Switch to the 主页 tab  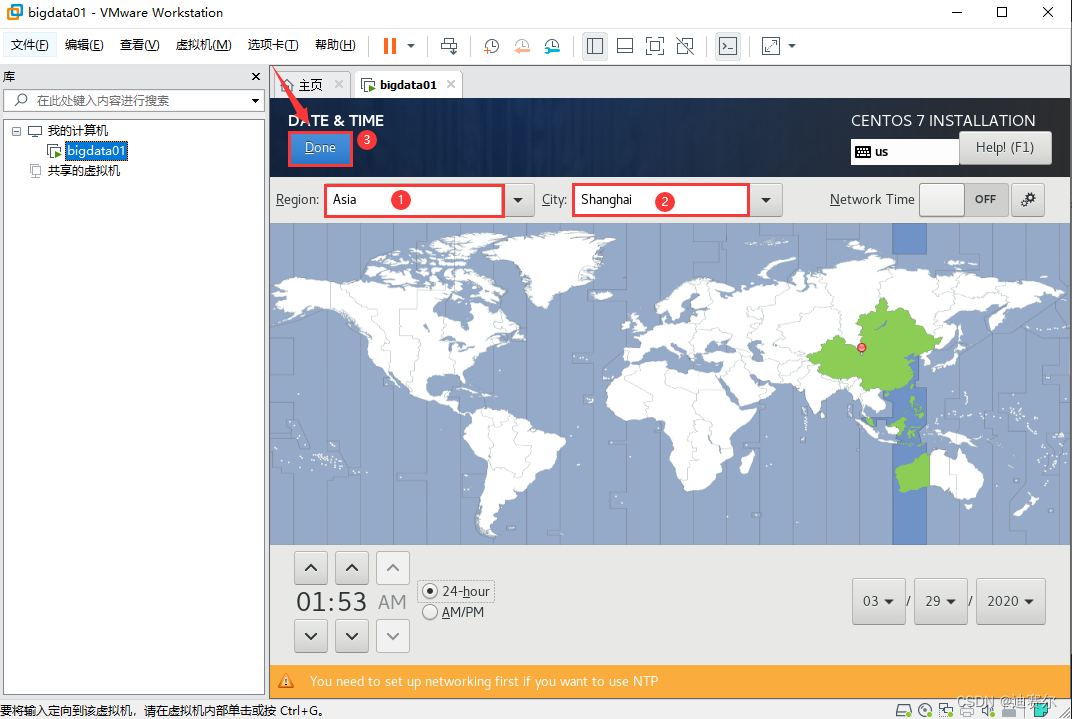click(311, 85)
